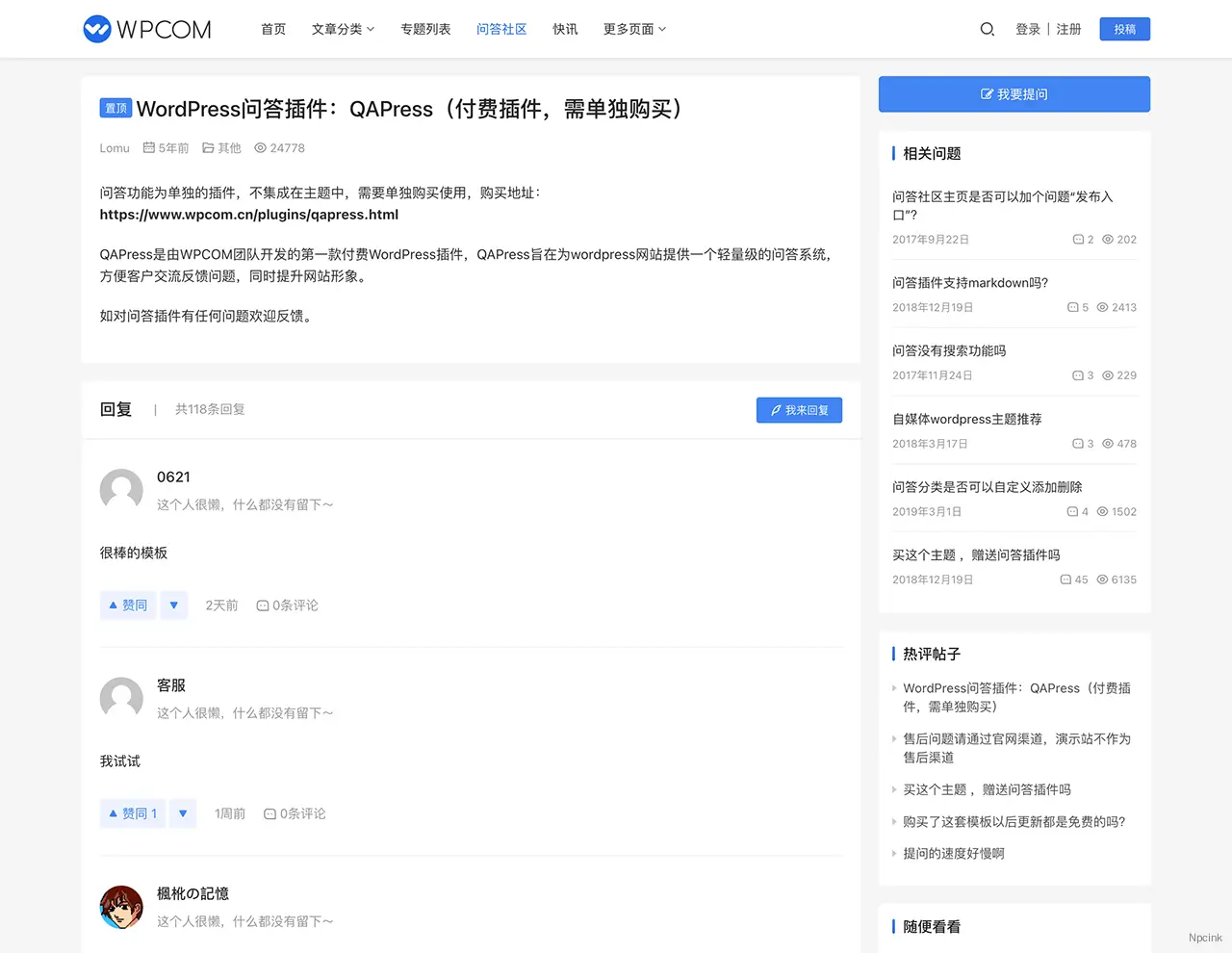Select the 问答社区 navigation item
This screenshot has width=1232, height=953.
click(500, 29)
